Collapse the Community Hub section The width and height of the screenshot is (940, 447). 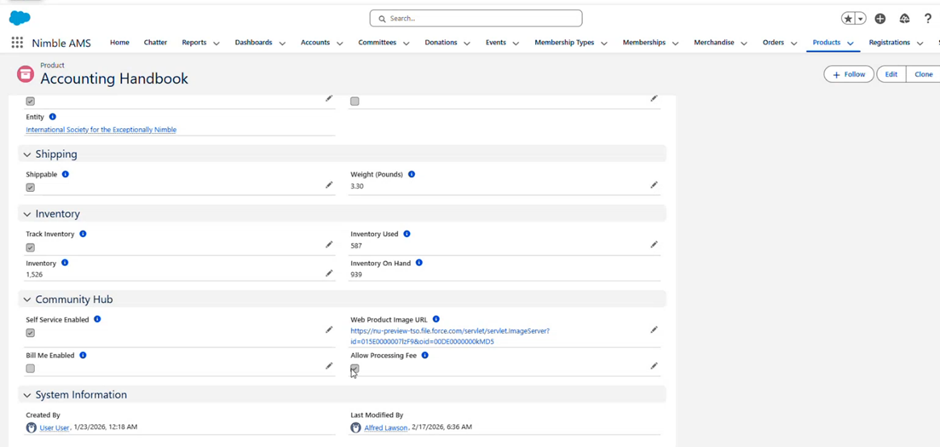click(x=27, y=300)
